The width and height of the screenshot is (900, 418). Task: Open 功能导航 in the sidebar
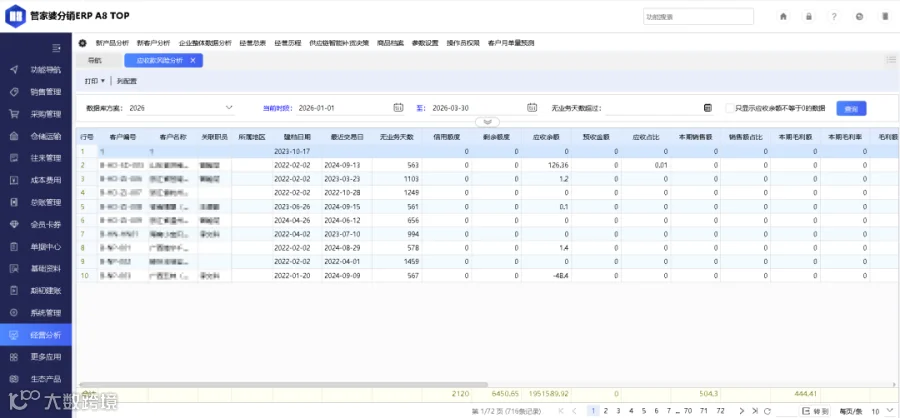(36, 70)
